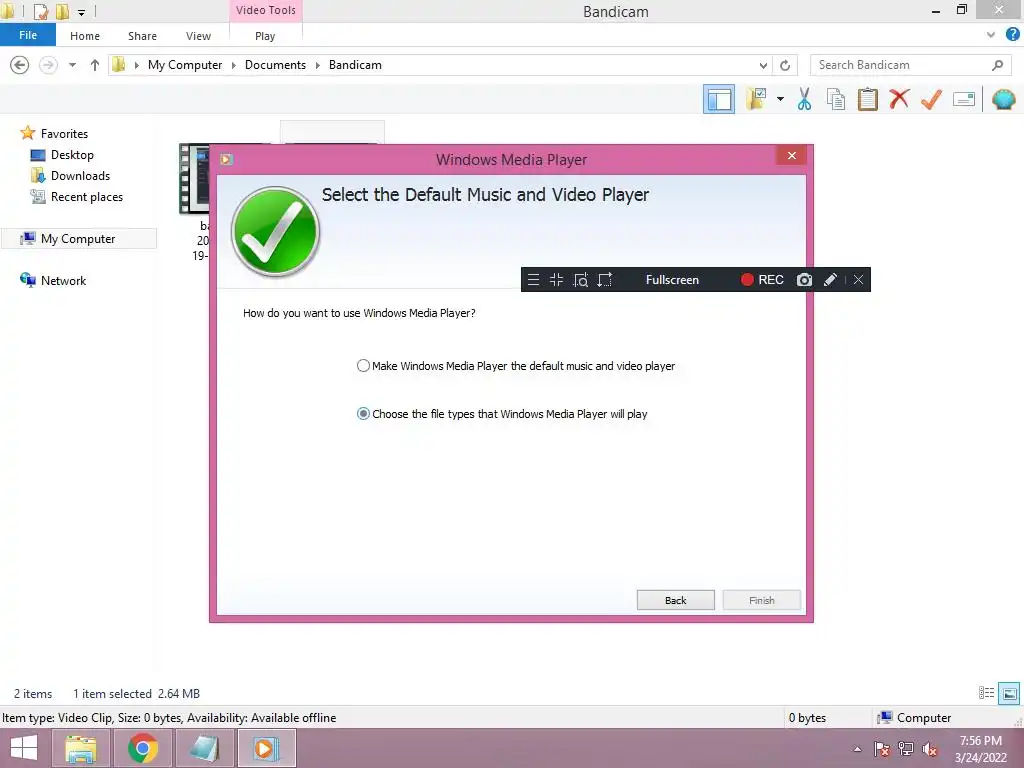Show hidden tray icons arrow

click(x=857, y=749)
